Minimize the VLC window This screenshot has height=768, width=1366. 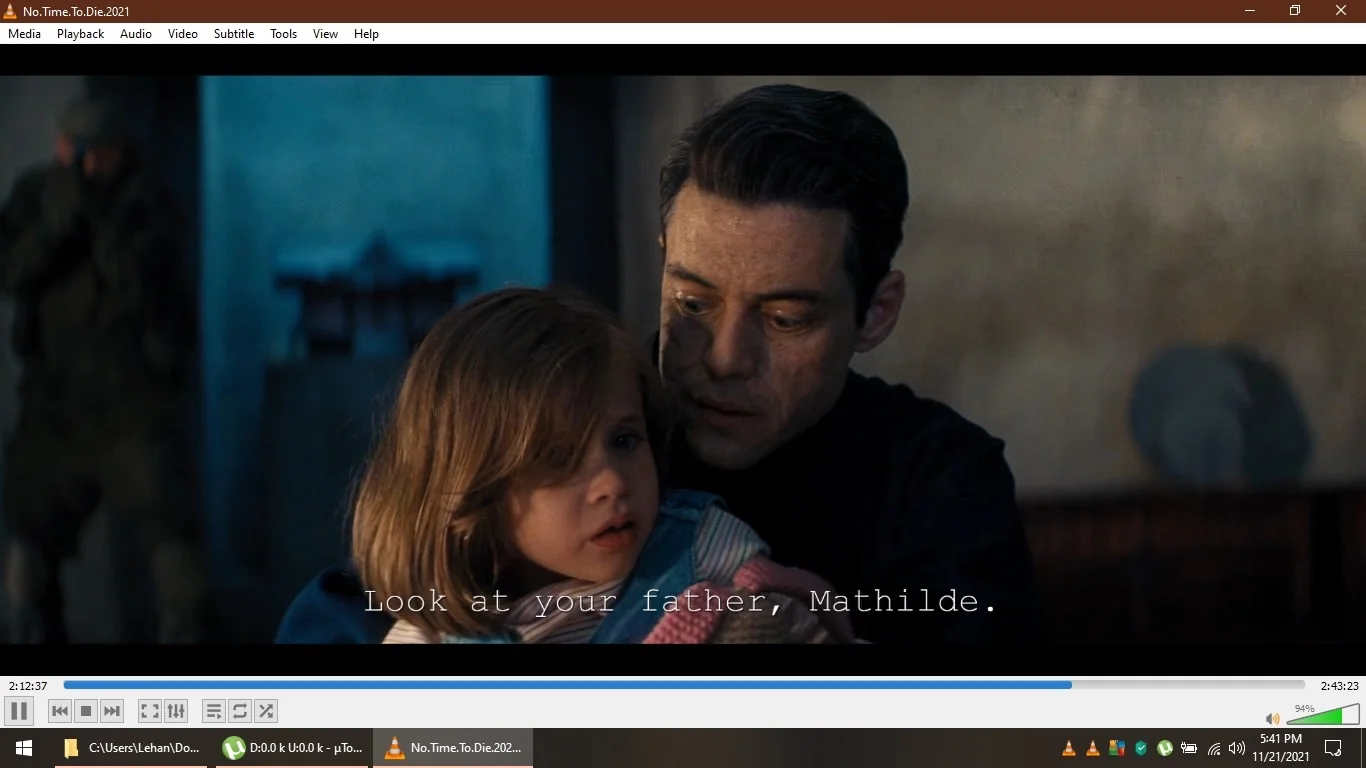click(x=1250, y=11)
